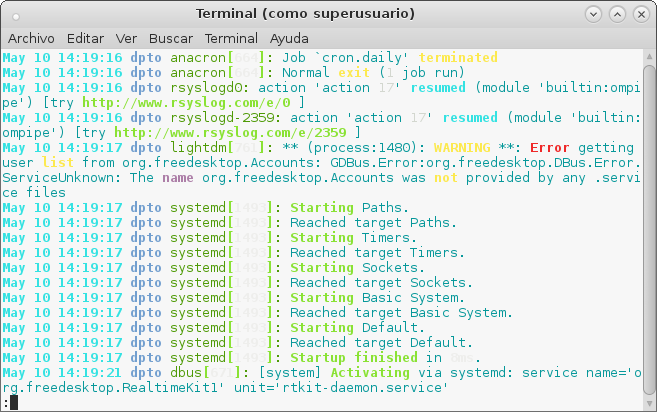Click the 'Normal exit' log text
Viewport: 657px width, 412px height.
(x=326, y=73)
